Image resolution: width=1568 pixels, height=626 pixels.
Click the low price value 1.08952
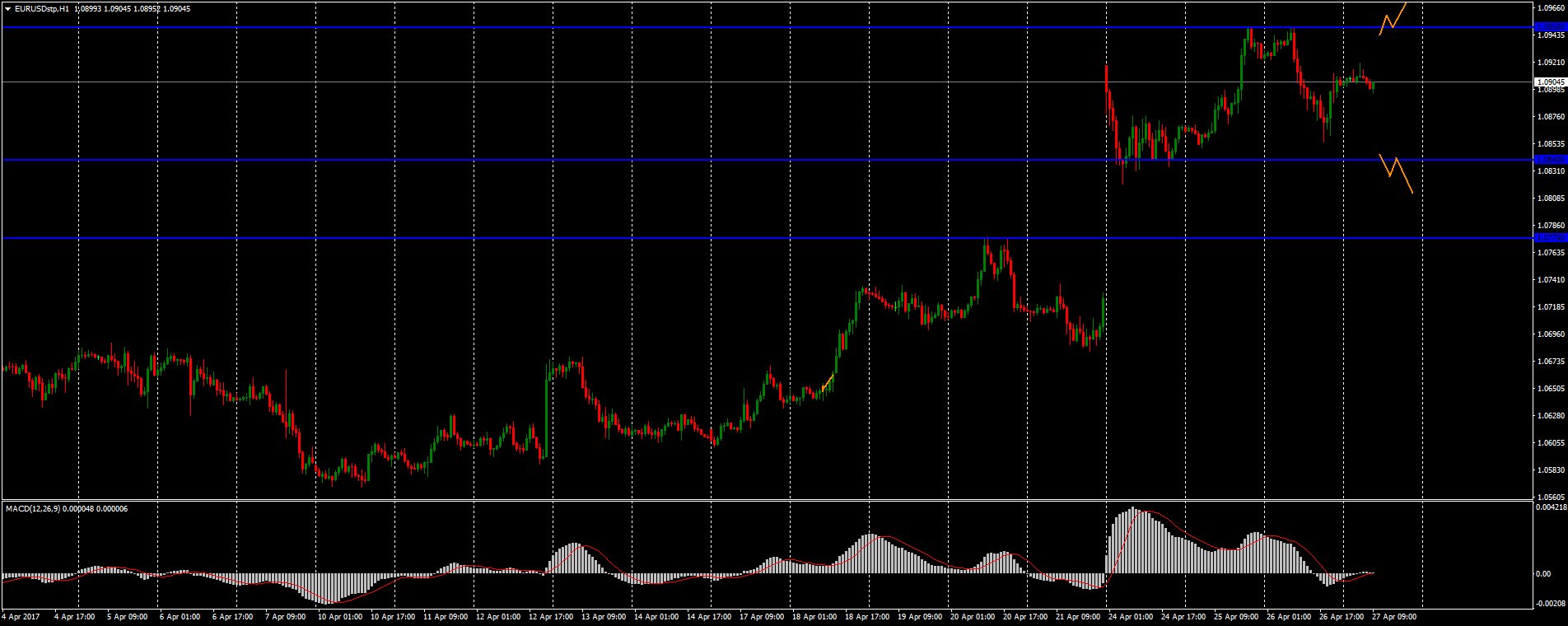pyautogui.click(x=147, y=8)
